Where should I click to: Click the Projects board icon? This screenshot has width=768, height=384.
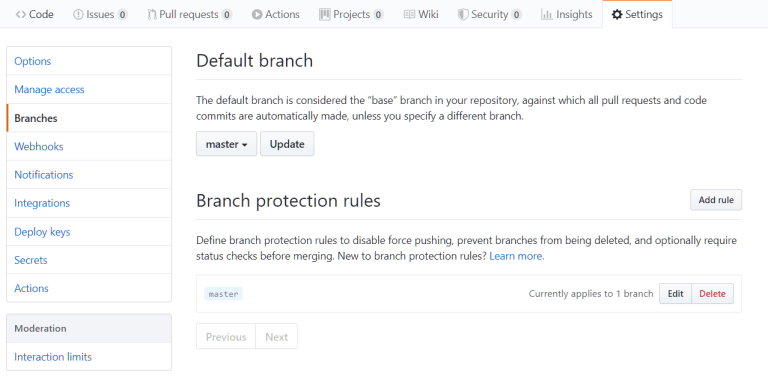pos(324,15)
